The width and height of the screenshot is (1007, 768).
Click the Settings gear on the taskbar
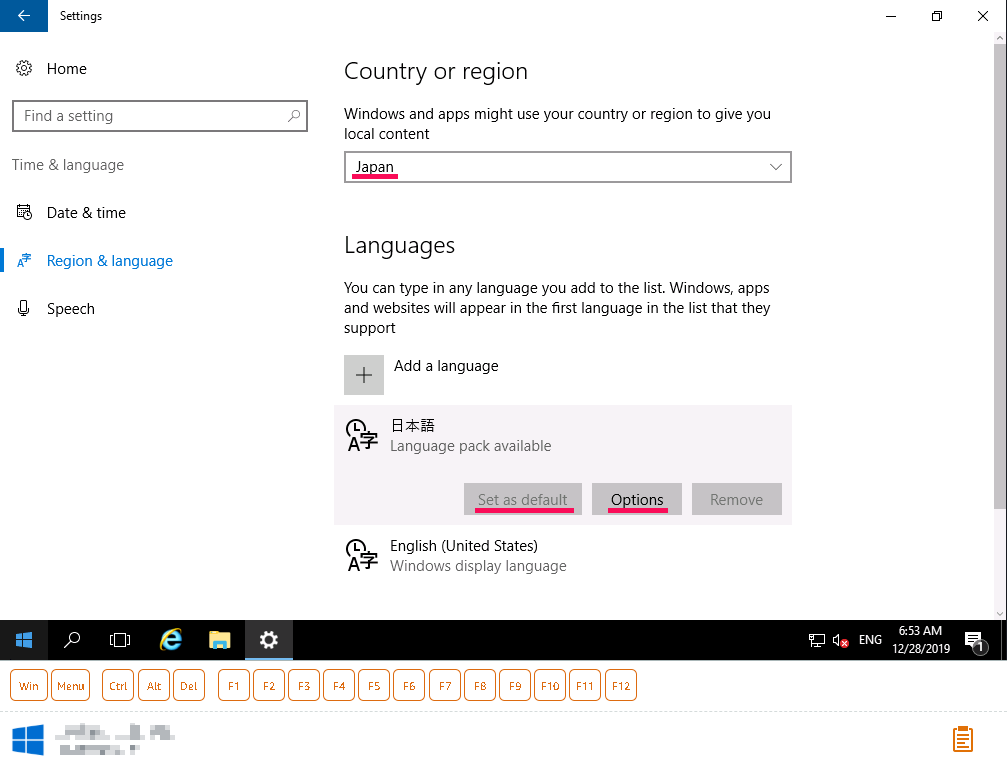pyautogui.click(x=268, y=640)
